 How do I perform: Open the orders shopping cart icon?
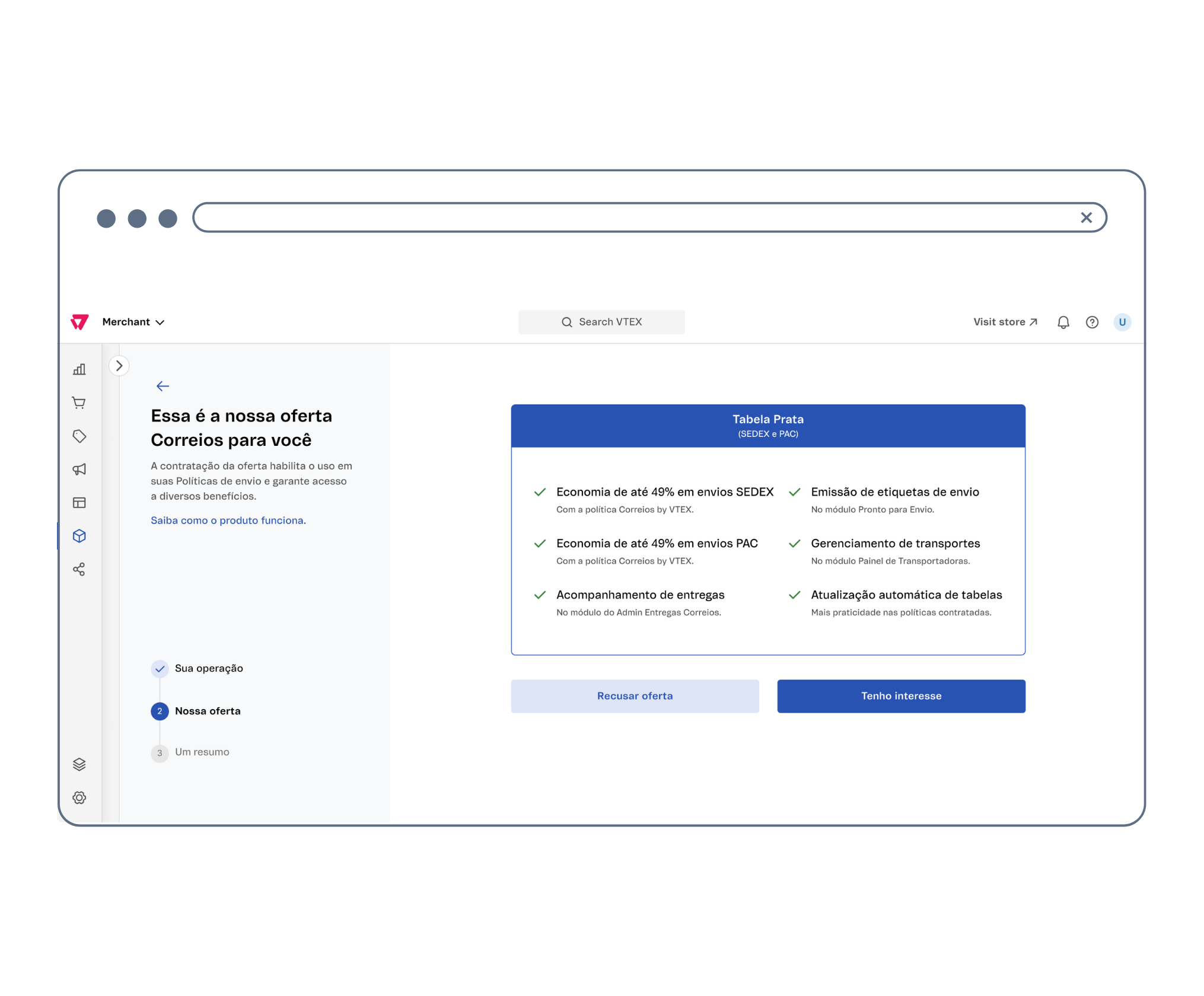tap(79, 403)
